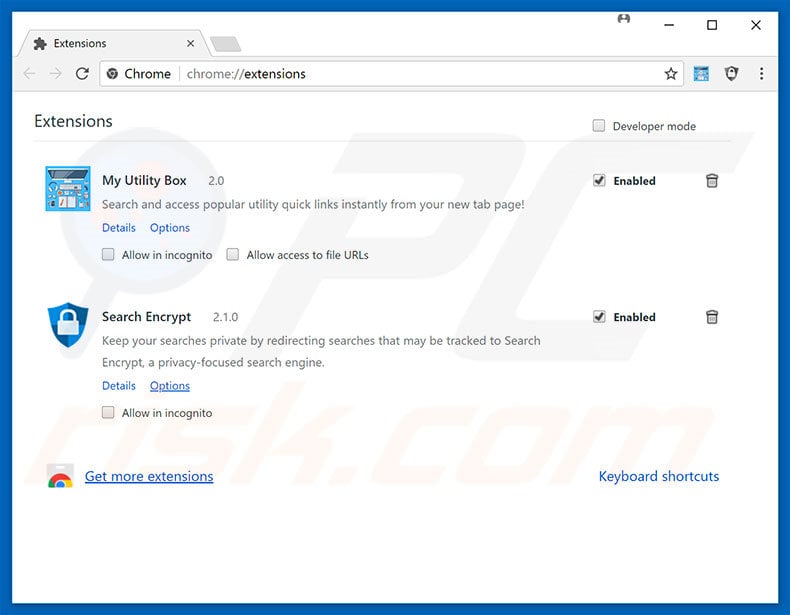Enable Developer mode checkbox
The width and height of the screenshot is (790, 615).
pos(599,125)
